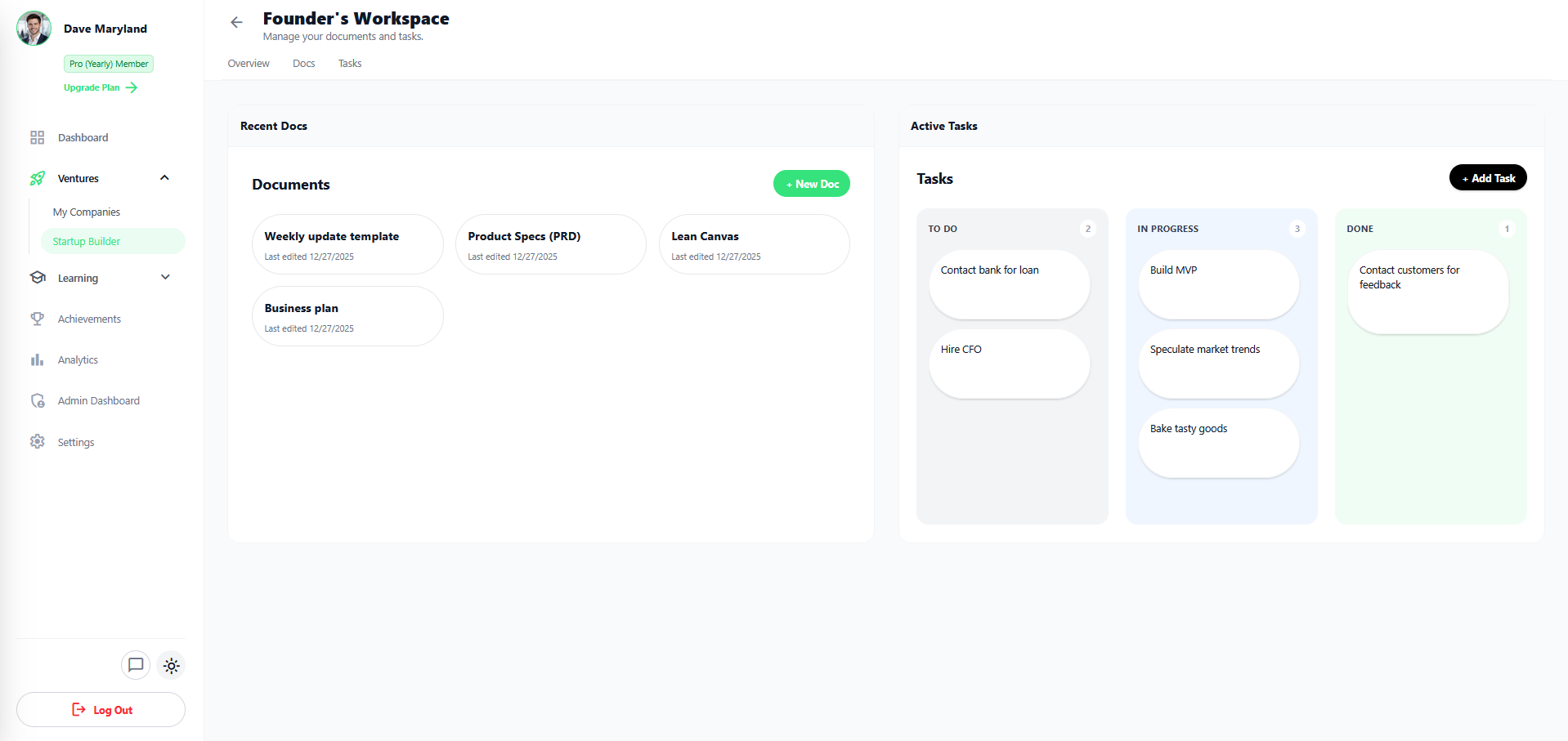This screenshot has width=1568, height=741.
Task: Click the + New Doc button
Action: click(811, 183)
